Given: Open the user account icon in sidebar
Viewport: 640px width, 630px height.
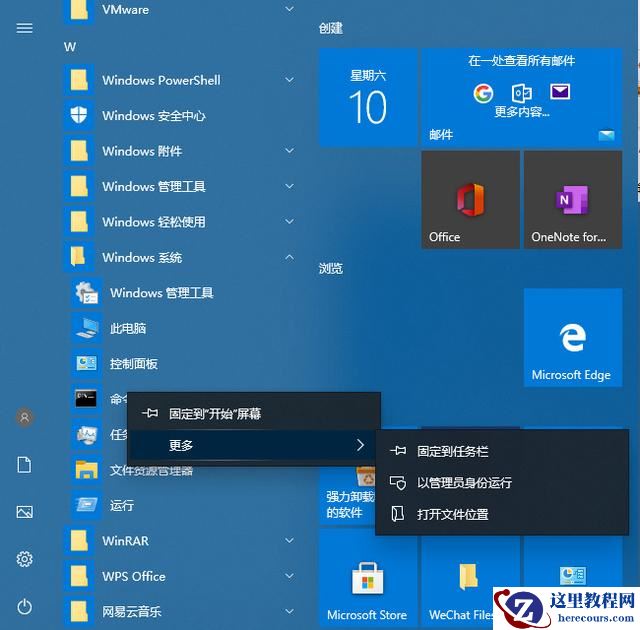Looking at the screenshot, I should tap(25, 417).
